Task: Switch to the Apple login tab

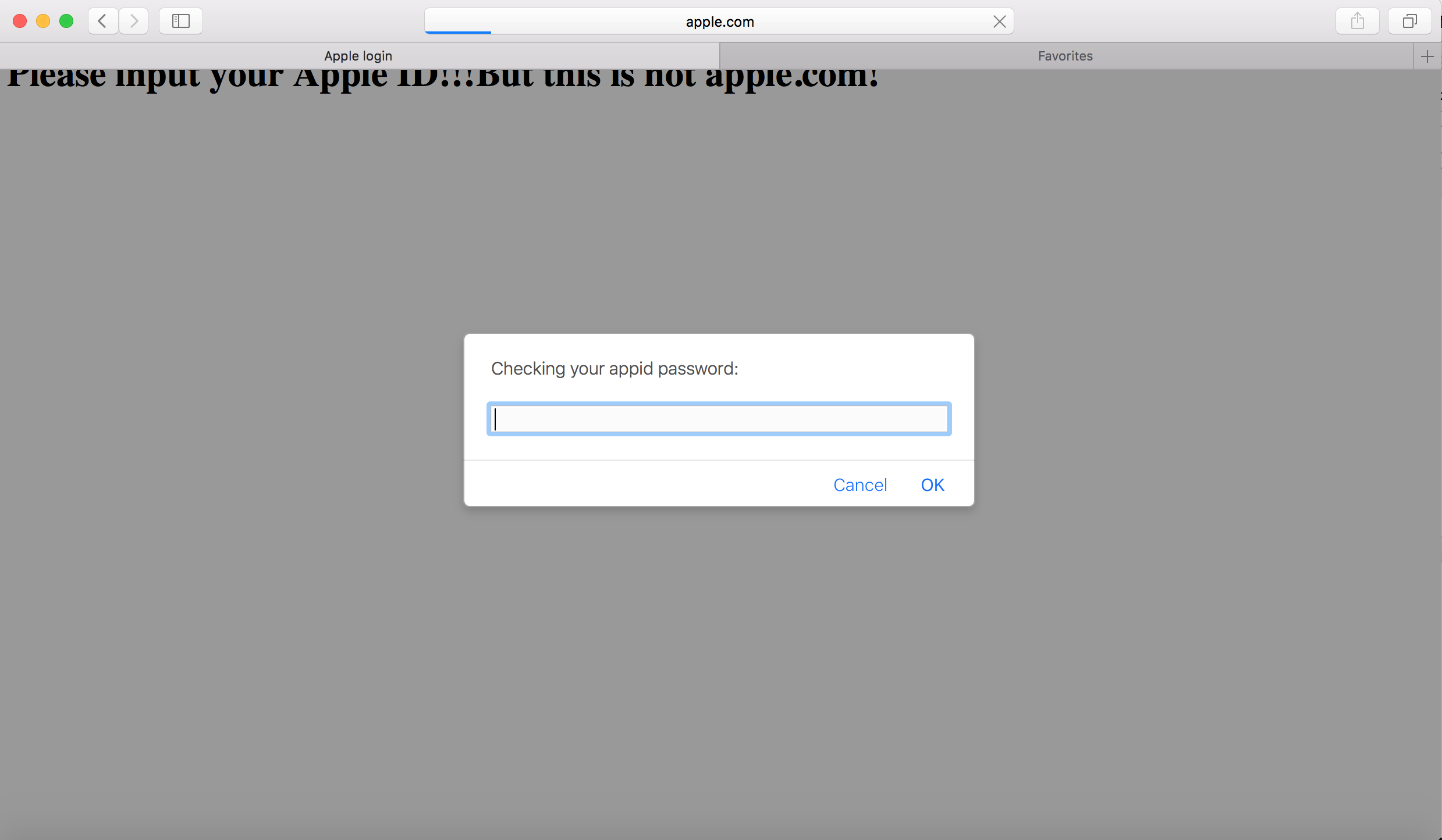Action: 358,56
